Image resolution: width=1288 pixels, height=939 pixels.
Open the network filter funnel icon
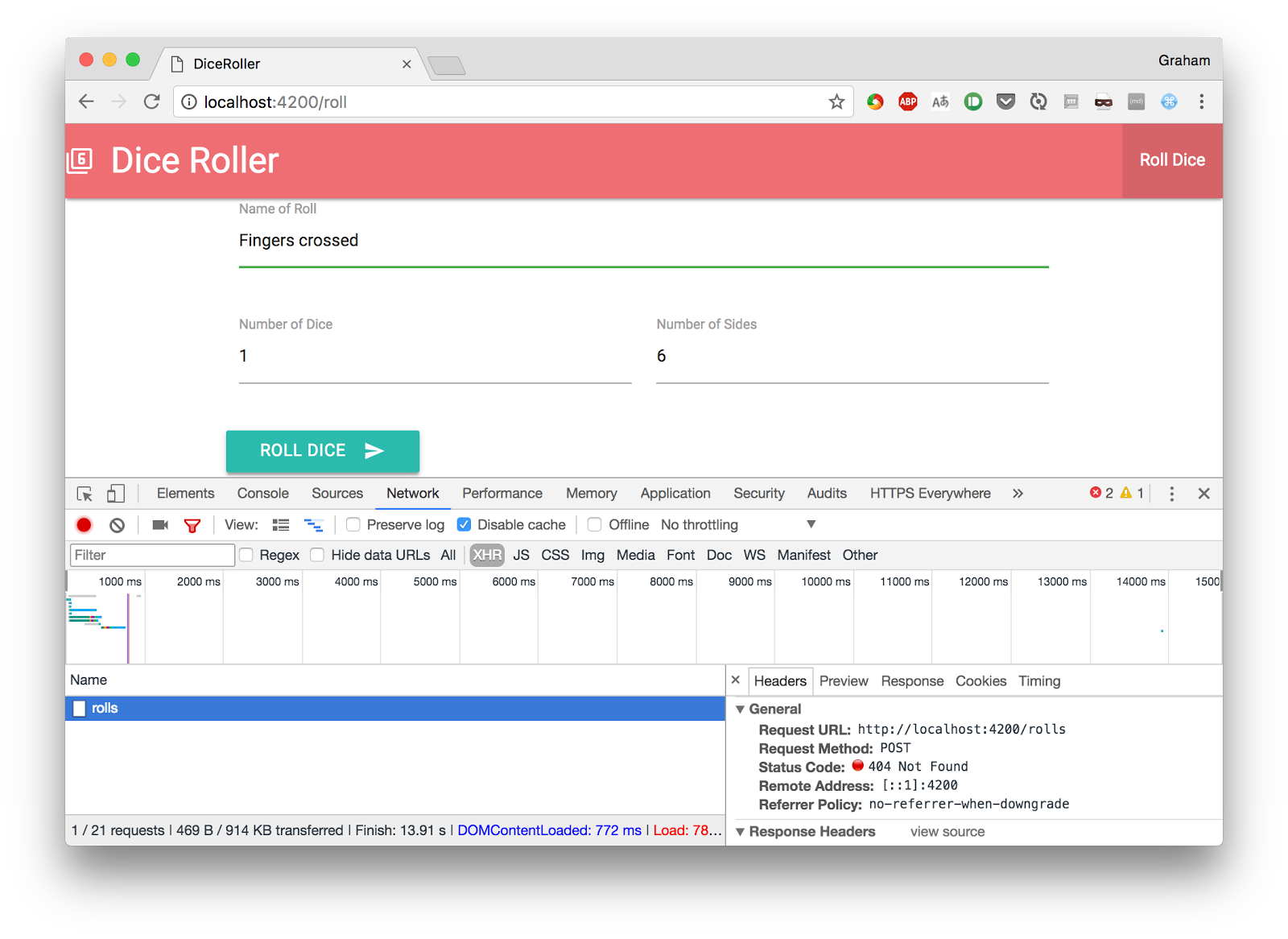tap(192, 524)
